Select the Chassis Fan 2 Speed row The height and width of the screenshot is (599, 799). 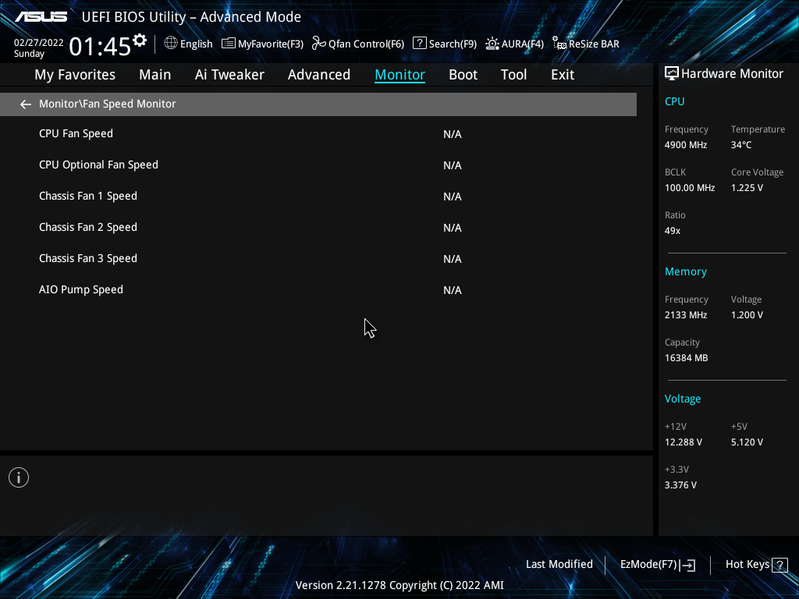pos(318,227)
